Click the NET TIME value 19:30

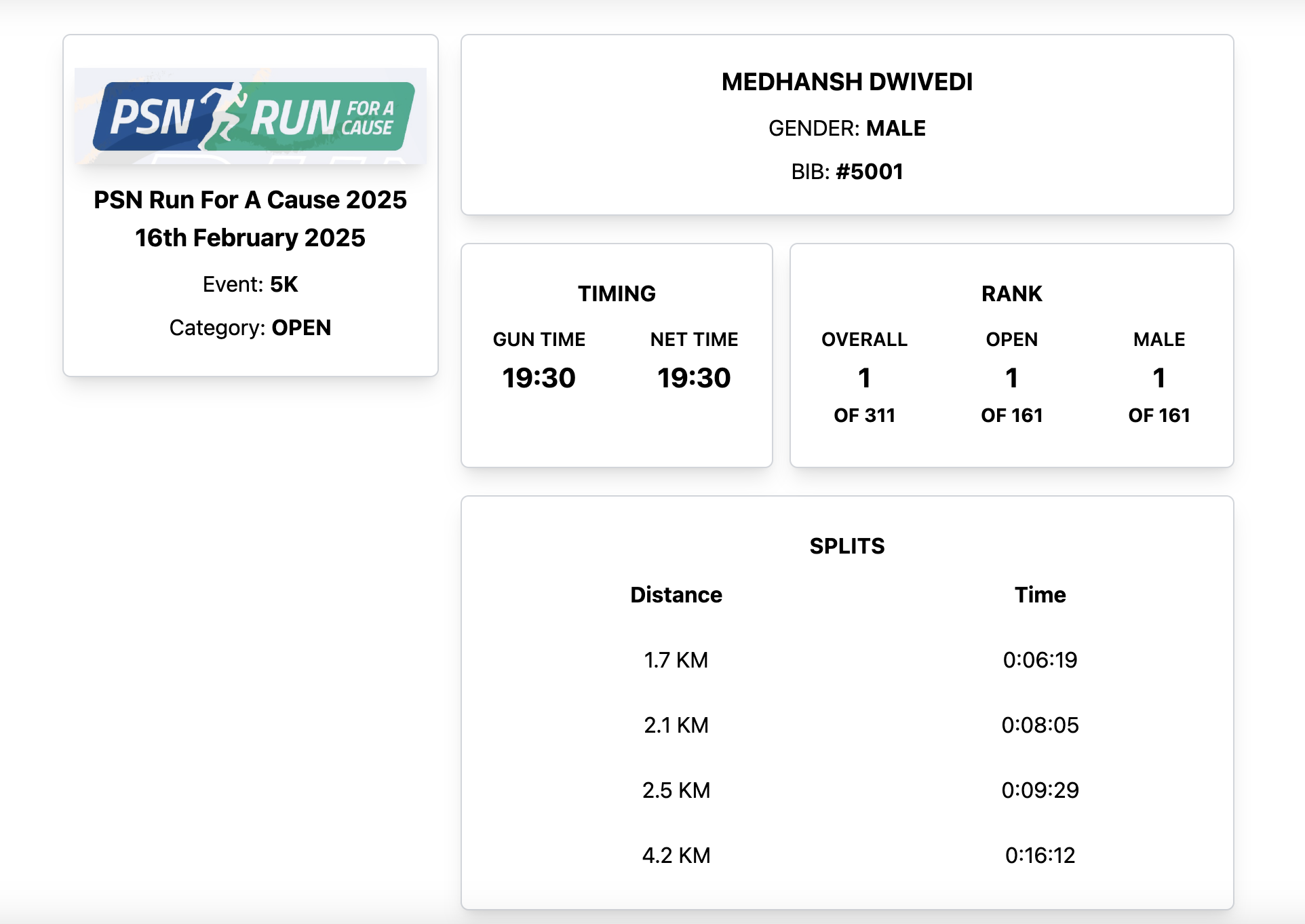(694, 378)
